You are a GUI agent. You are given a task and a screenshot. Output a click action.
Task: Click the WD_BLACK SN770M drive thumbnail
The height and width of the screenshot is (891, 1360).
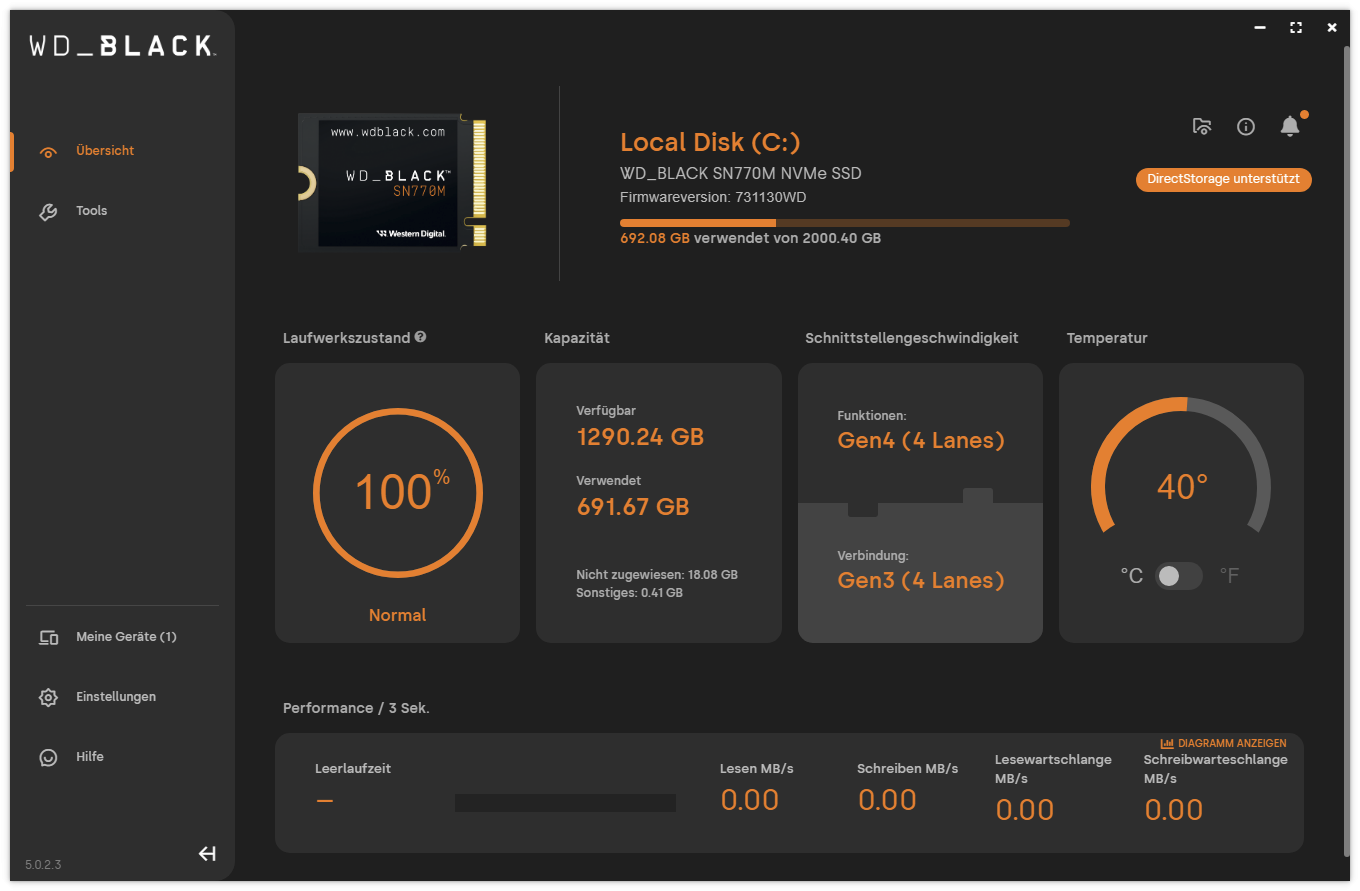[393, 182]
